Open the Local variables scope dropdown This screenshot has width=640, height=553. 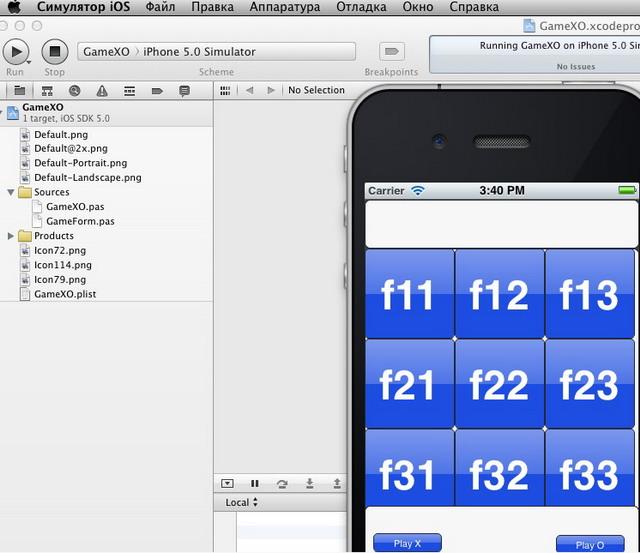click(x=242, y=502)
